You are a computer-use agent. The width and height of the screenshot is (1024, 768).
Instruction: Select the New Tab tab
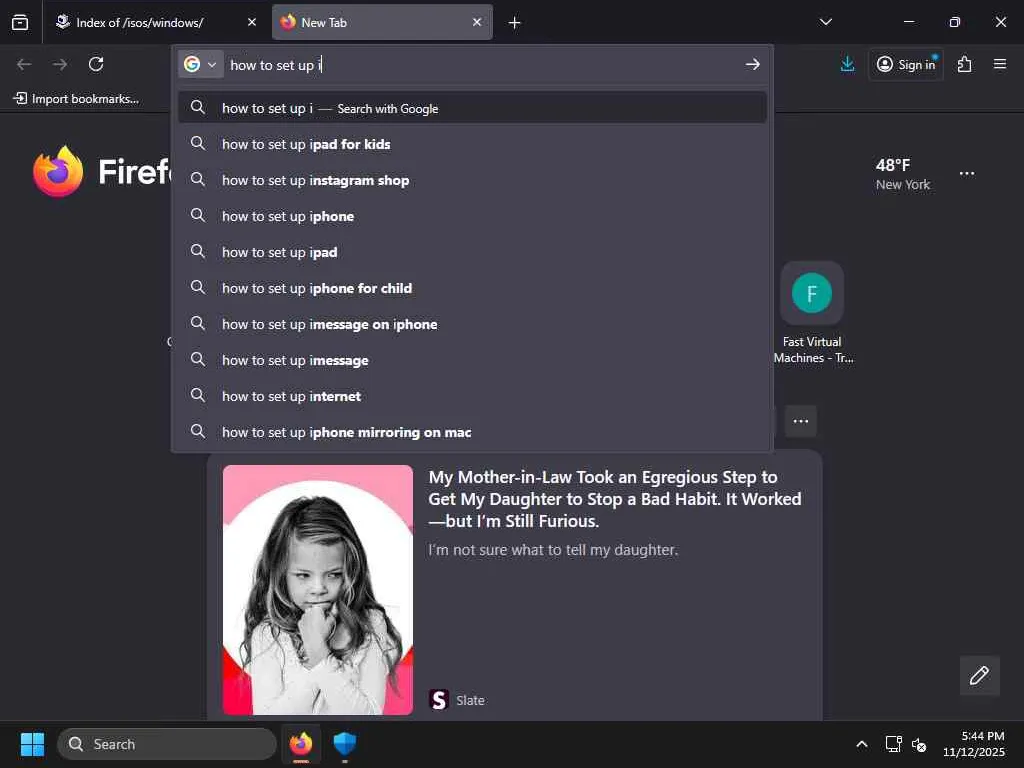(382, 22)
